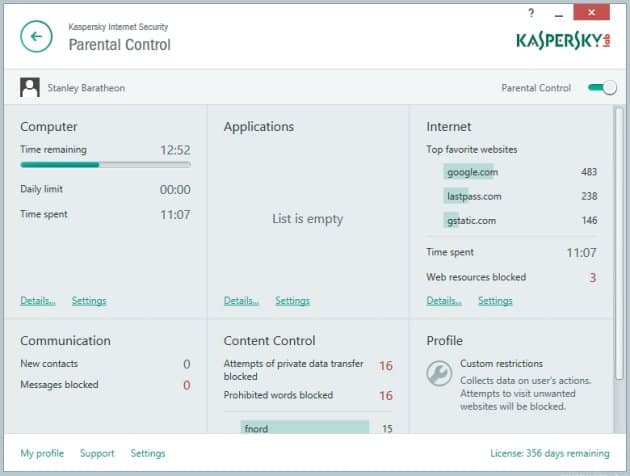This screenshot has width=630, height=476.
Task: Click the back arrow button
Action: (x=36, y=37)
